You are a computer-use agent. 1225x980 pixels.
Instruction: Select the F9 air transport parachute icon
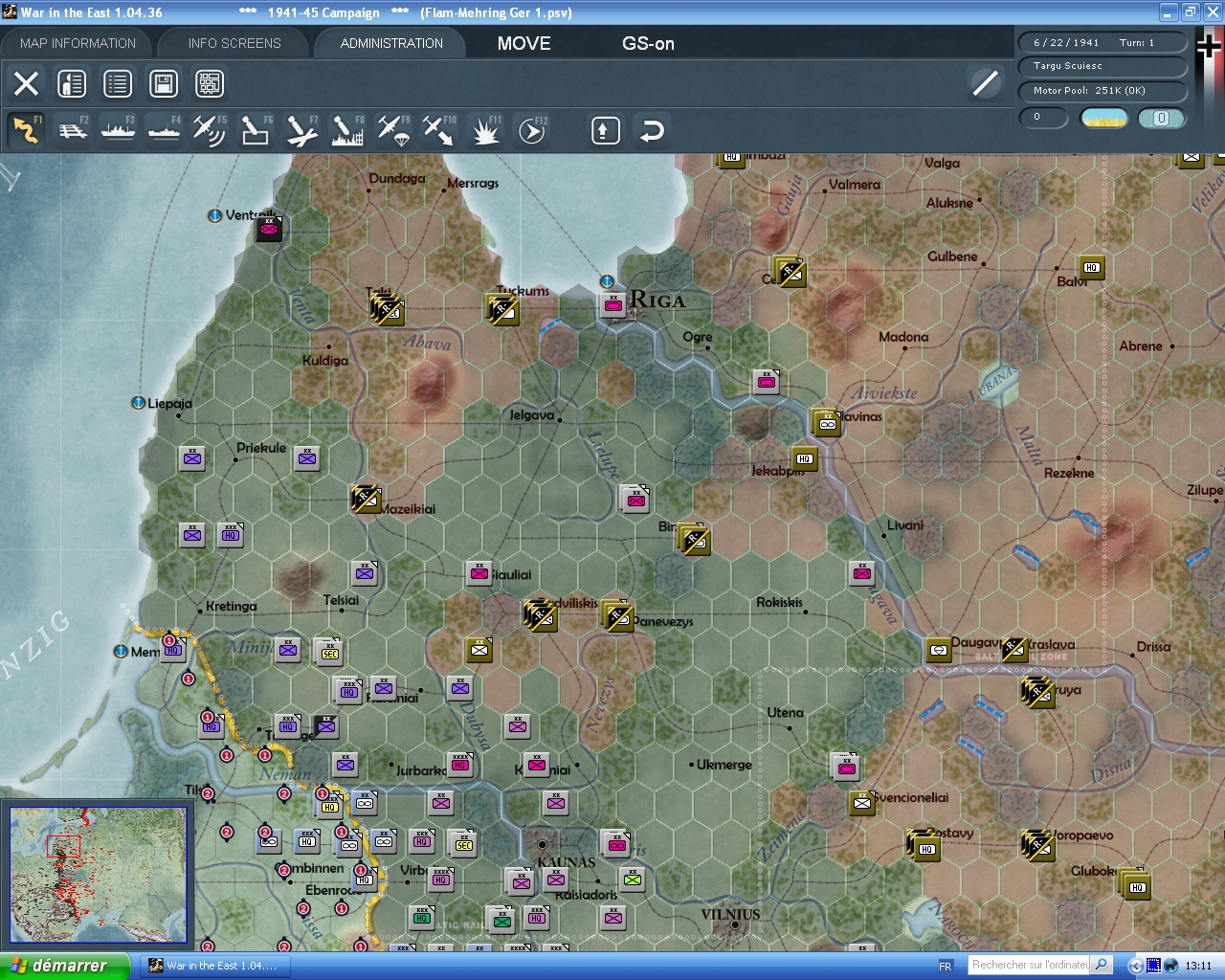393,130
